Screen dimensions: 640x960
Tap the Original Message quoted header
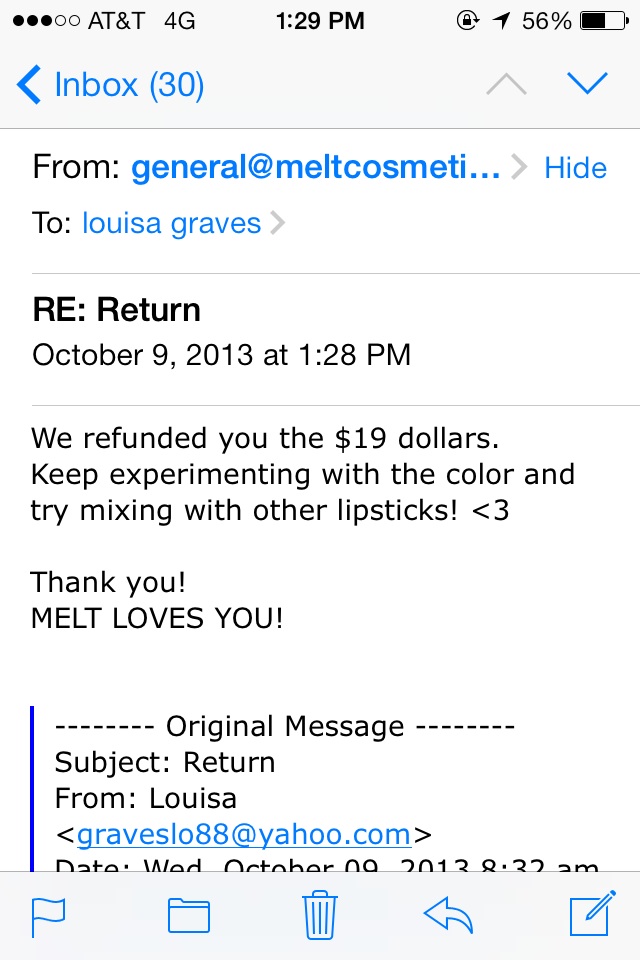285,727
